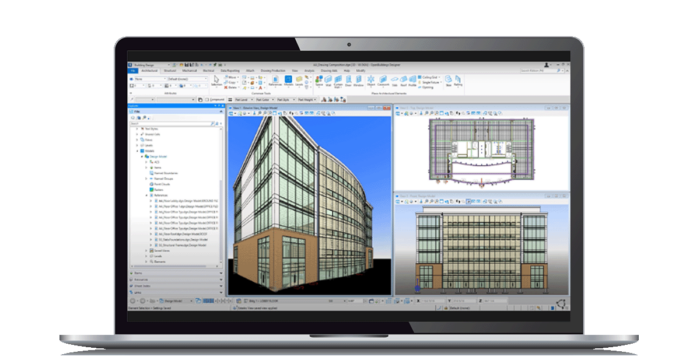This screenshot has width=700, height=360.
Task: Select the Slab tool
Action: tap(394, 81)
